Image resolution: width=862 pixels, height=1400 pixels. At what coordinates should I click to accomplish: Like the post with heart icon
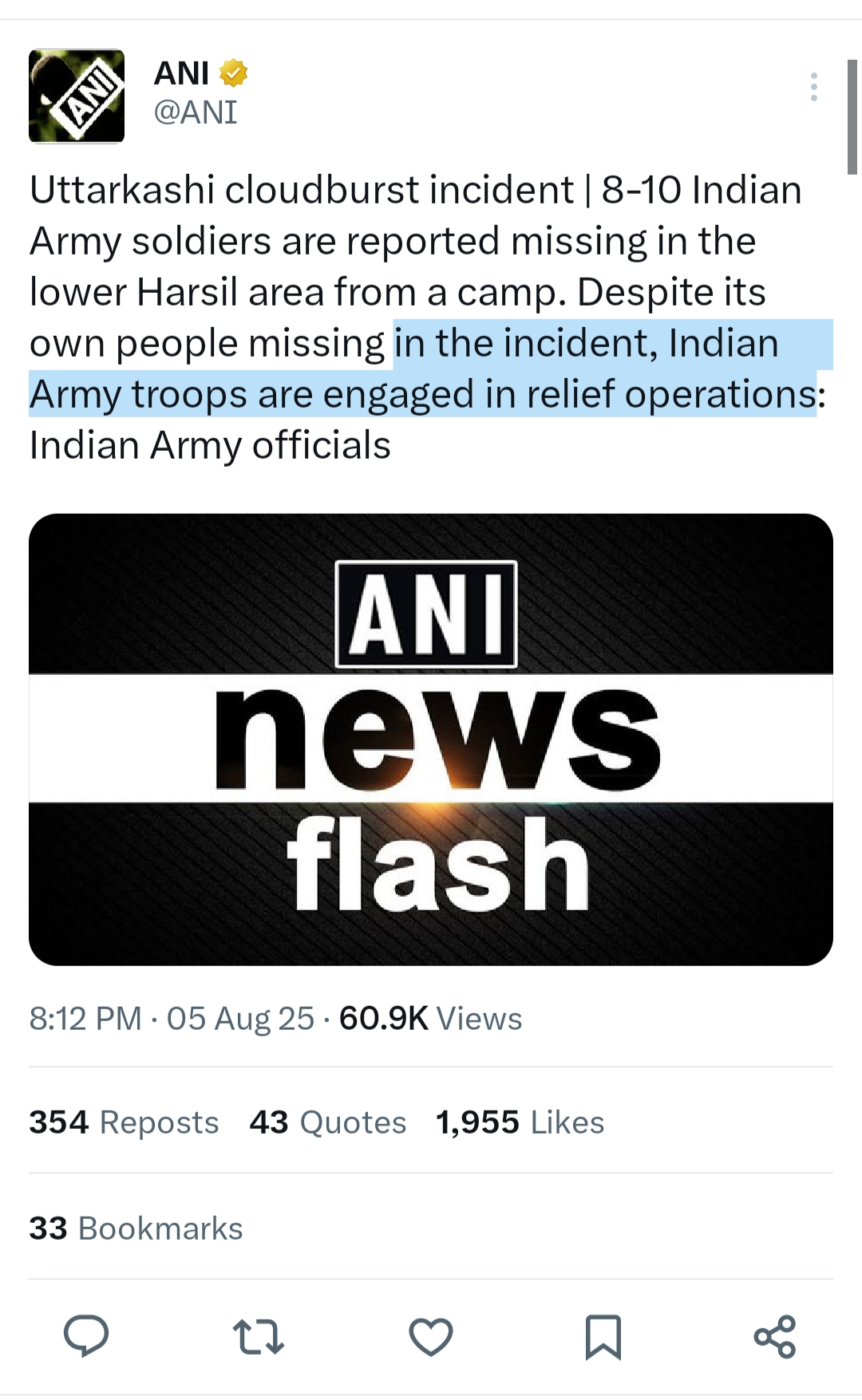pyautogui.click(x=431, y=1337)
